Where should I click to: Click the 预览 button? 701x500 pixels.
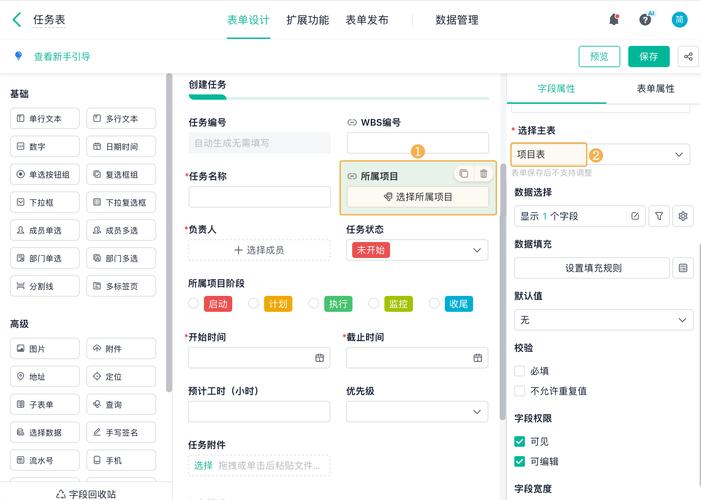tap(599, 56)
